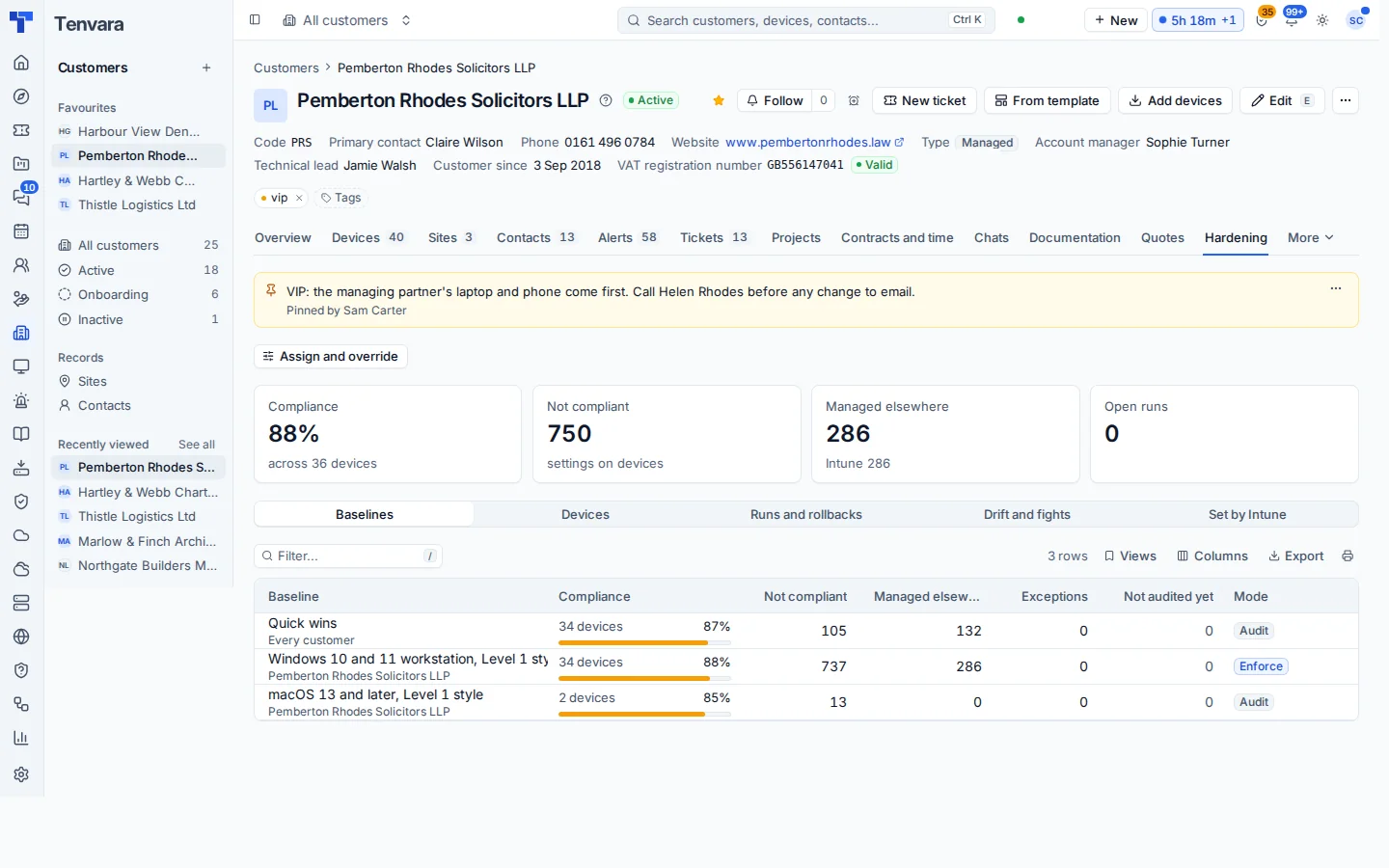Screen dimensions: 1389x868
Task: Open the Views dropdown
Action: [1130, 556]
